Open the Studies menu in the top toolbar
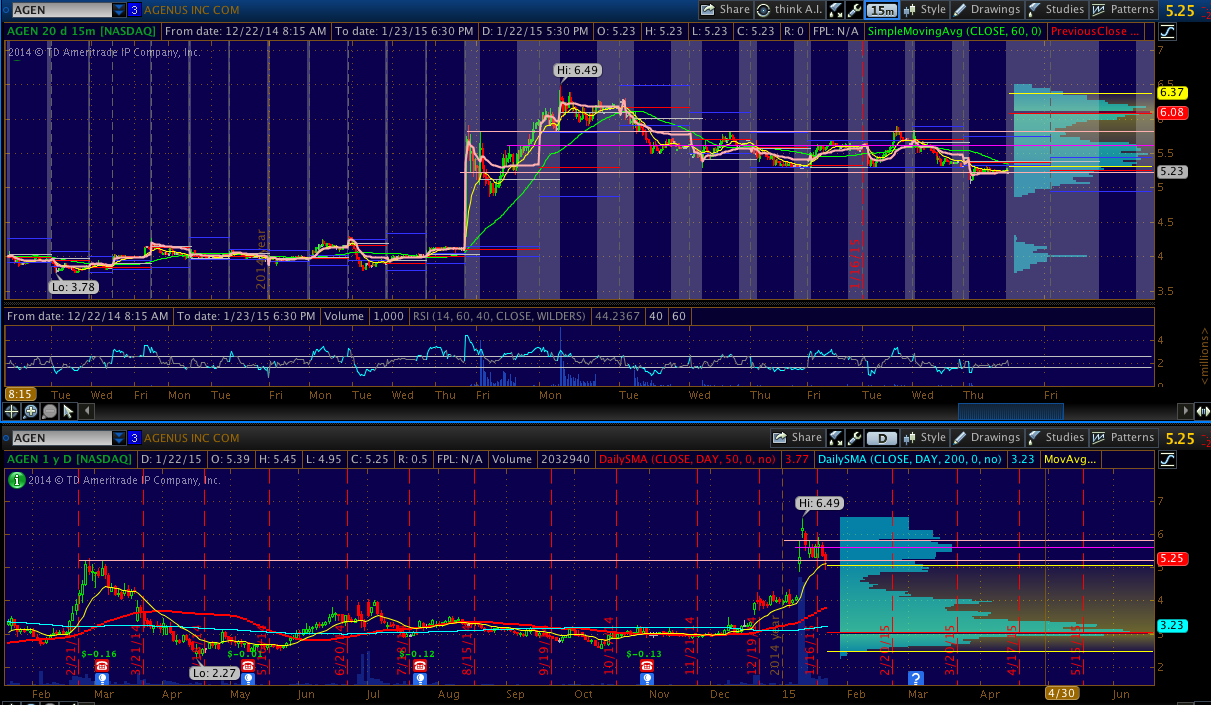This screenshot has width=1211, height=705. (x=1056, y=10)
